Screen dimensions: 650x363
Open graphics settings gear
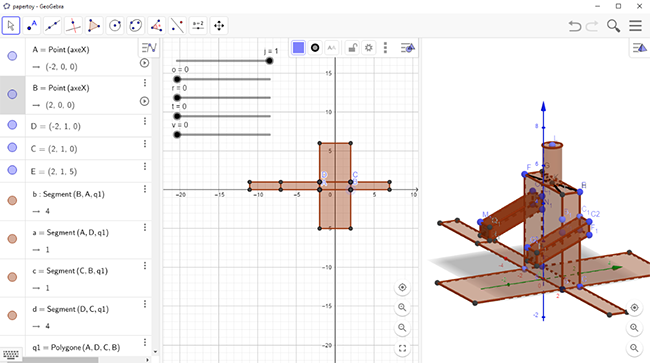point(369,48)
